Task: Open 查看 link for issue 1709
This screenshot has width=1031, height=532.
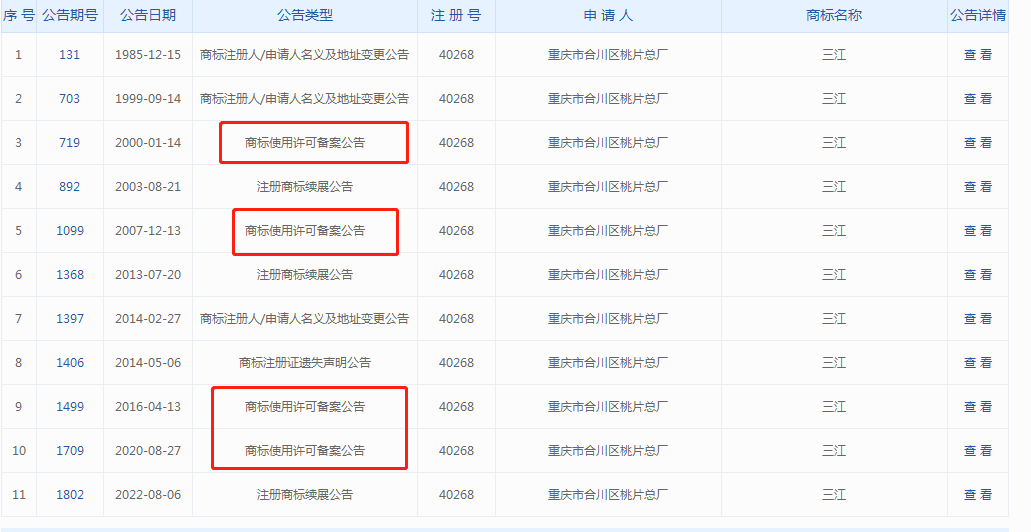Action: point(978,450)
